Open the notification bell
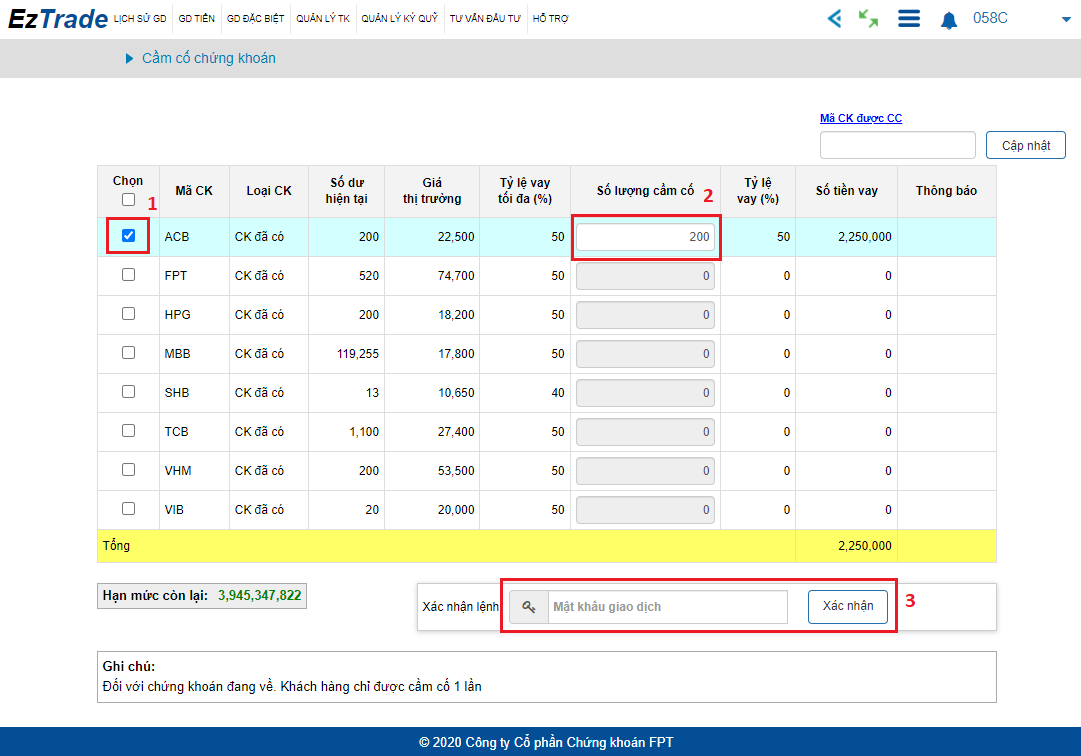The height and width of the screenshot is (756, 1081). (949, 20)
